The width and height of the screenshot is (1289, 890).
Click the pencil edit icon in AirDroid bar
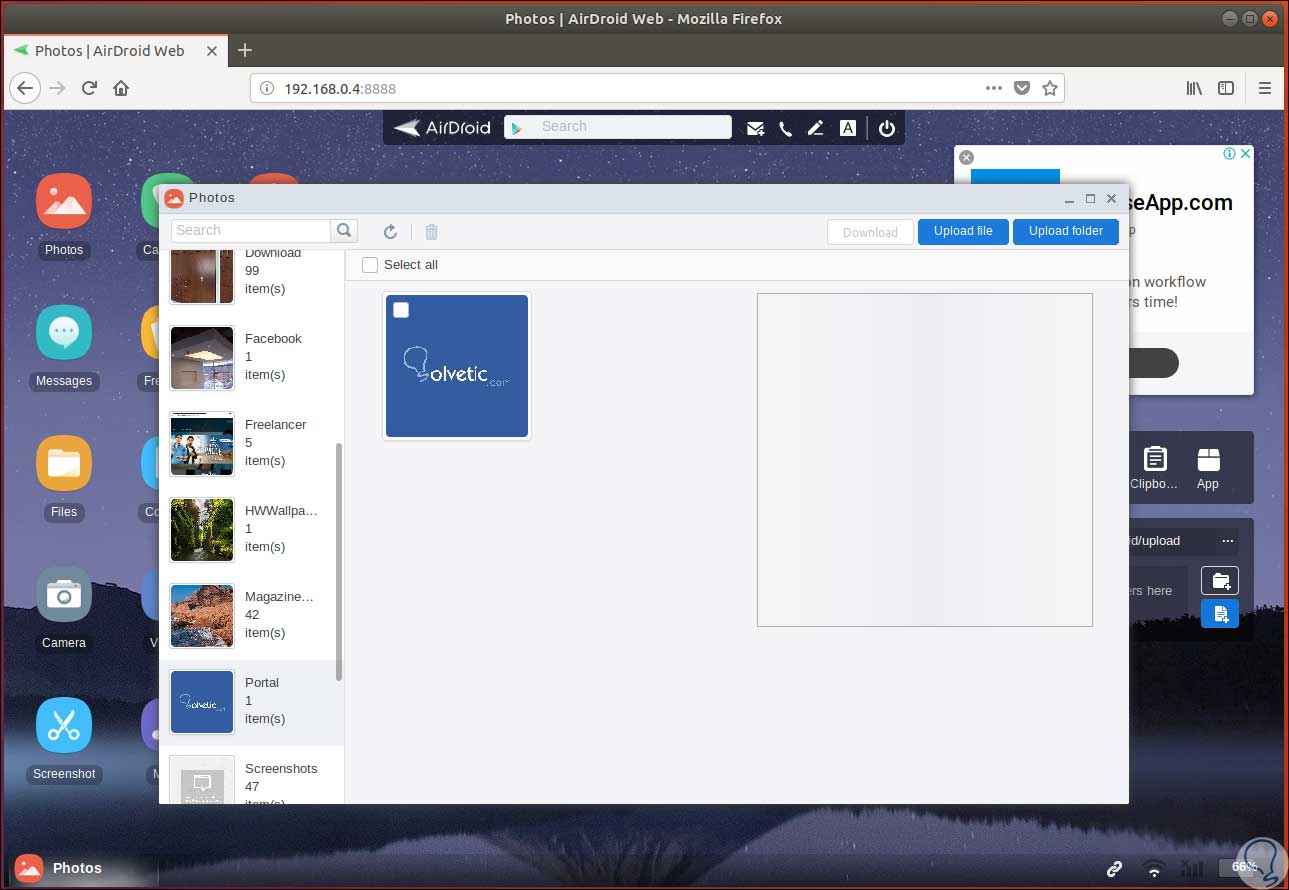click(x=816, y=128)
